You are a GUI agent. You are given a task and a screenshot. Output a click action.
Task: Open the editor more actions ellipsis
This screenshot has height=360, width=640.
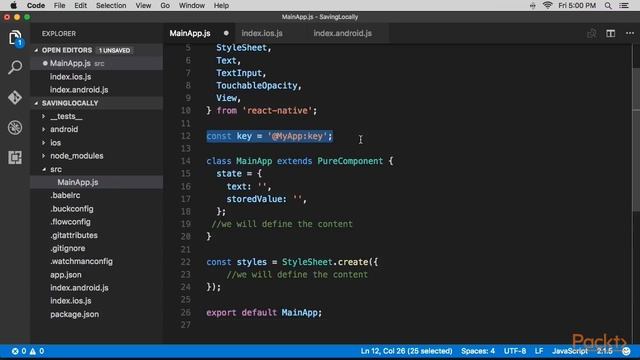click(x=630, y=33)
